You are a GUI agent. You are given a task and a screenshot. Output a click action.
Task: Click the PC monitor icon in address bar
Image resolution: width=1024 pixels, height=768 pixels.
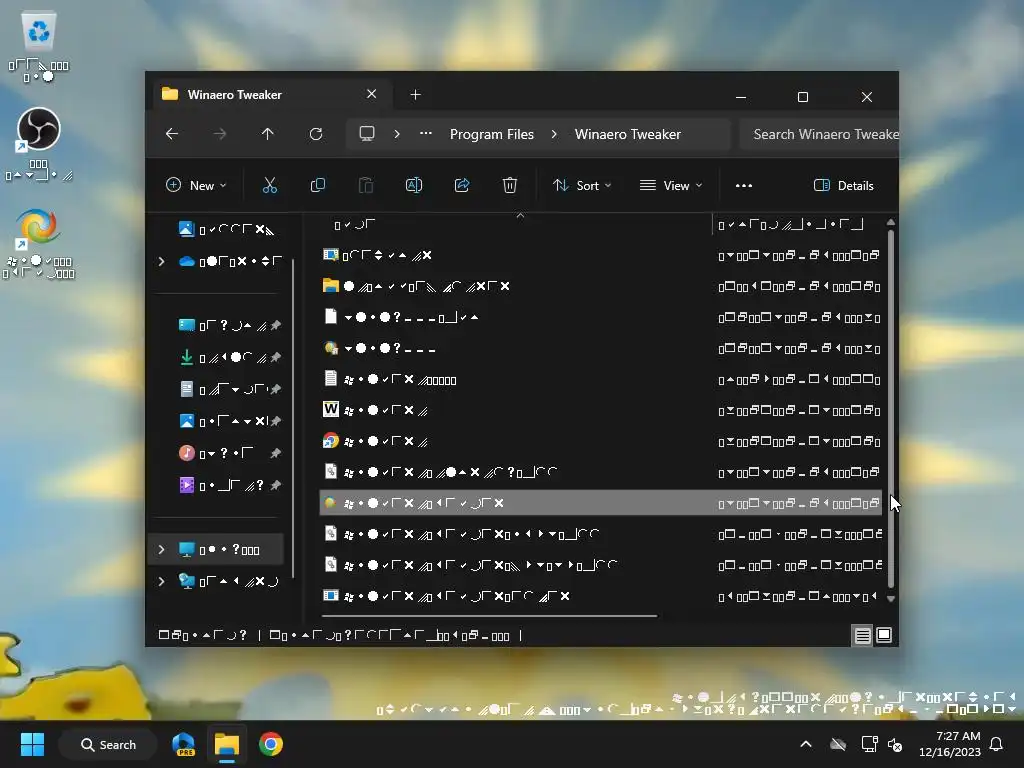pyautogui.click(x=367, y=134)
